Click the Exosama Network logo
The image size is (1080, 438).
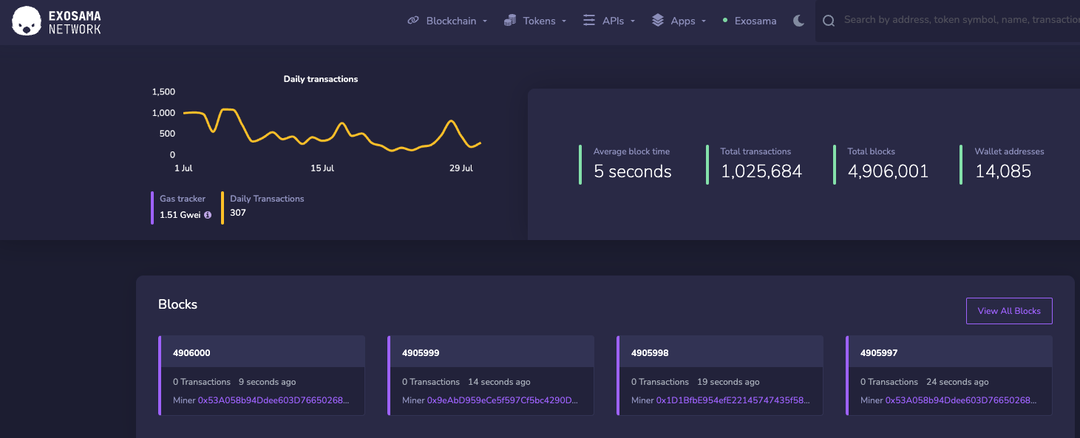coord(56,21)
